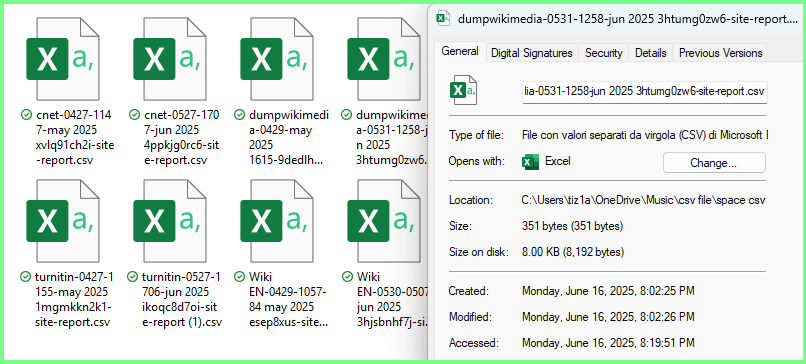Select the Wiki EN-0429-1057 CSV file icon
The image size is (806, 364).
[278, 221]
